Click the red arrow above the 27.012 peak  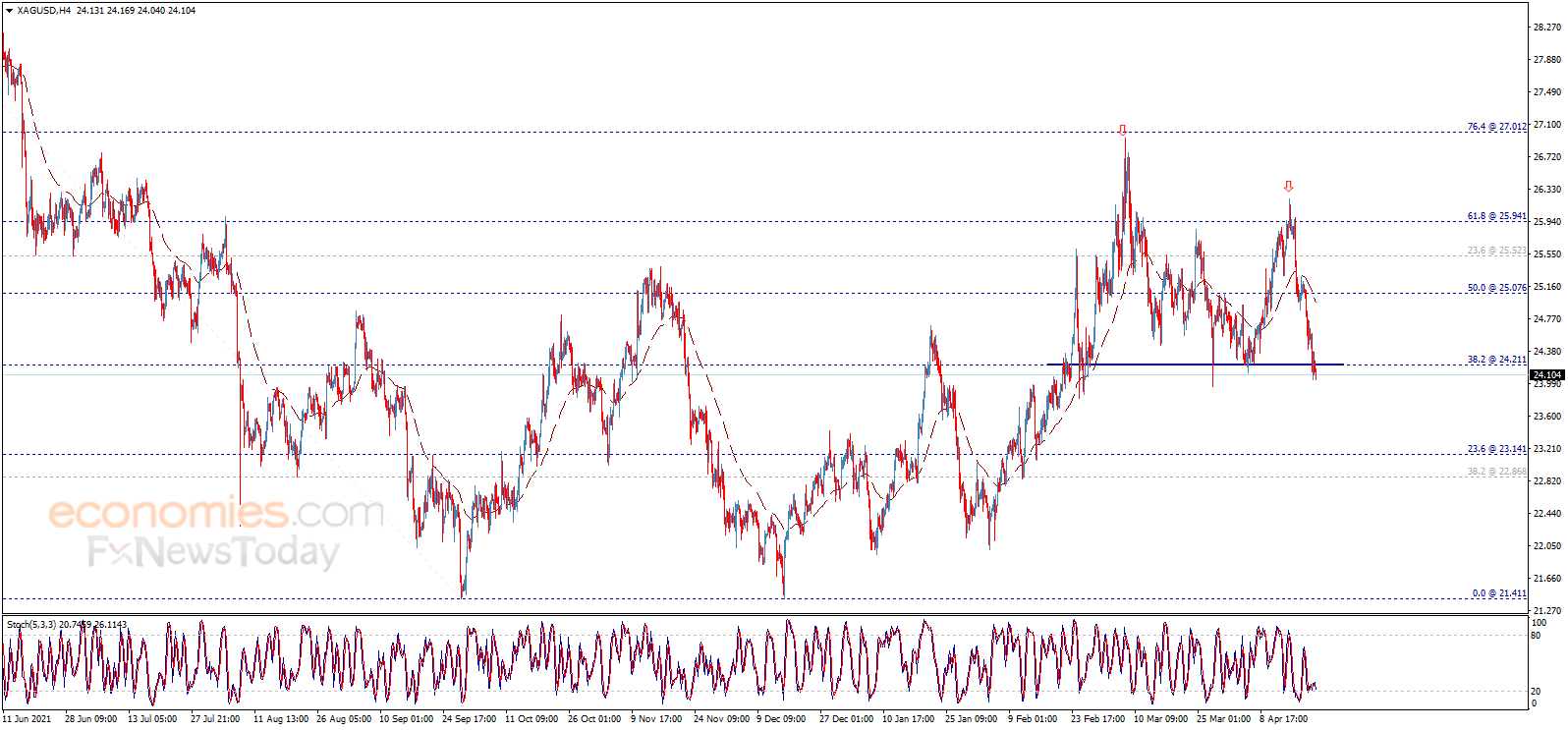point(1122,130)
